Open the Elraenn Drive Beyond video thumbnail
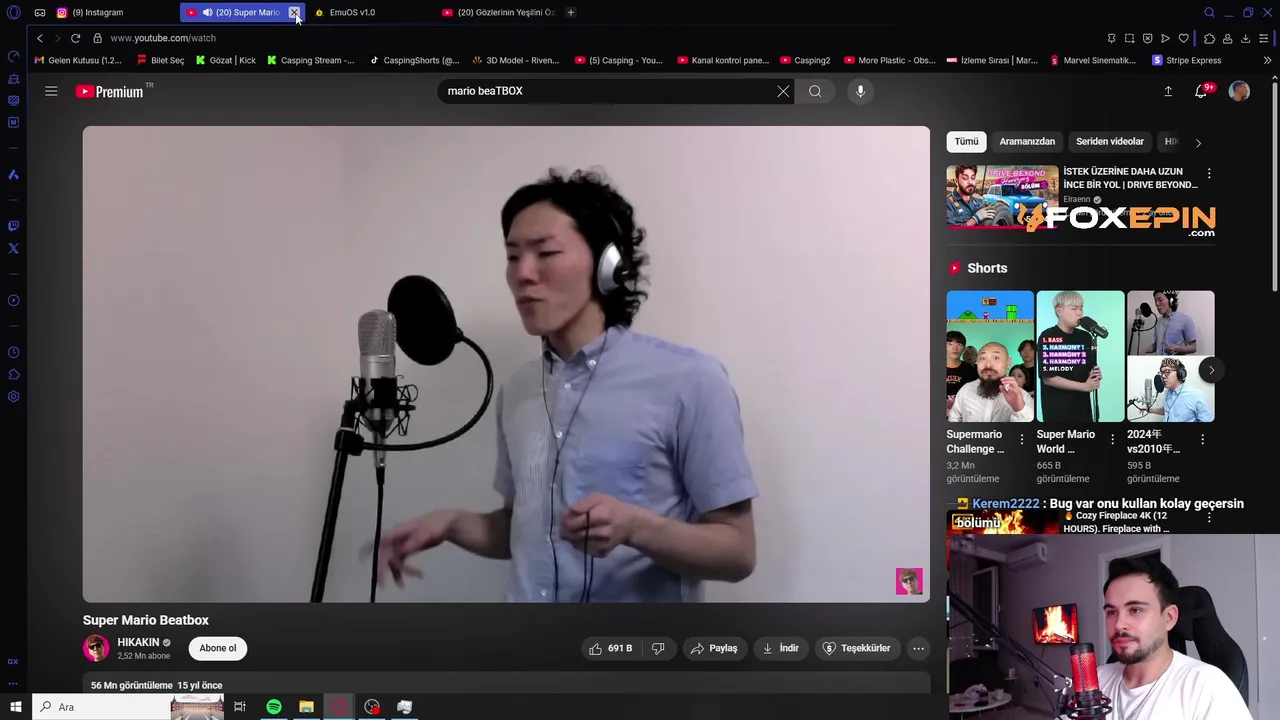Screen dimensions: 1280x720 pyautogui.click(x=1002, y=197)
